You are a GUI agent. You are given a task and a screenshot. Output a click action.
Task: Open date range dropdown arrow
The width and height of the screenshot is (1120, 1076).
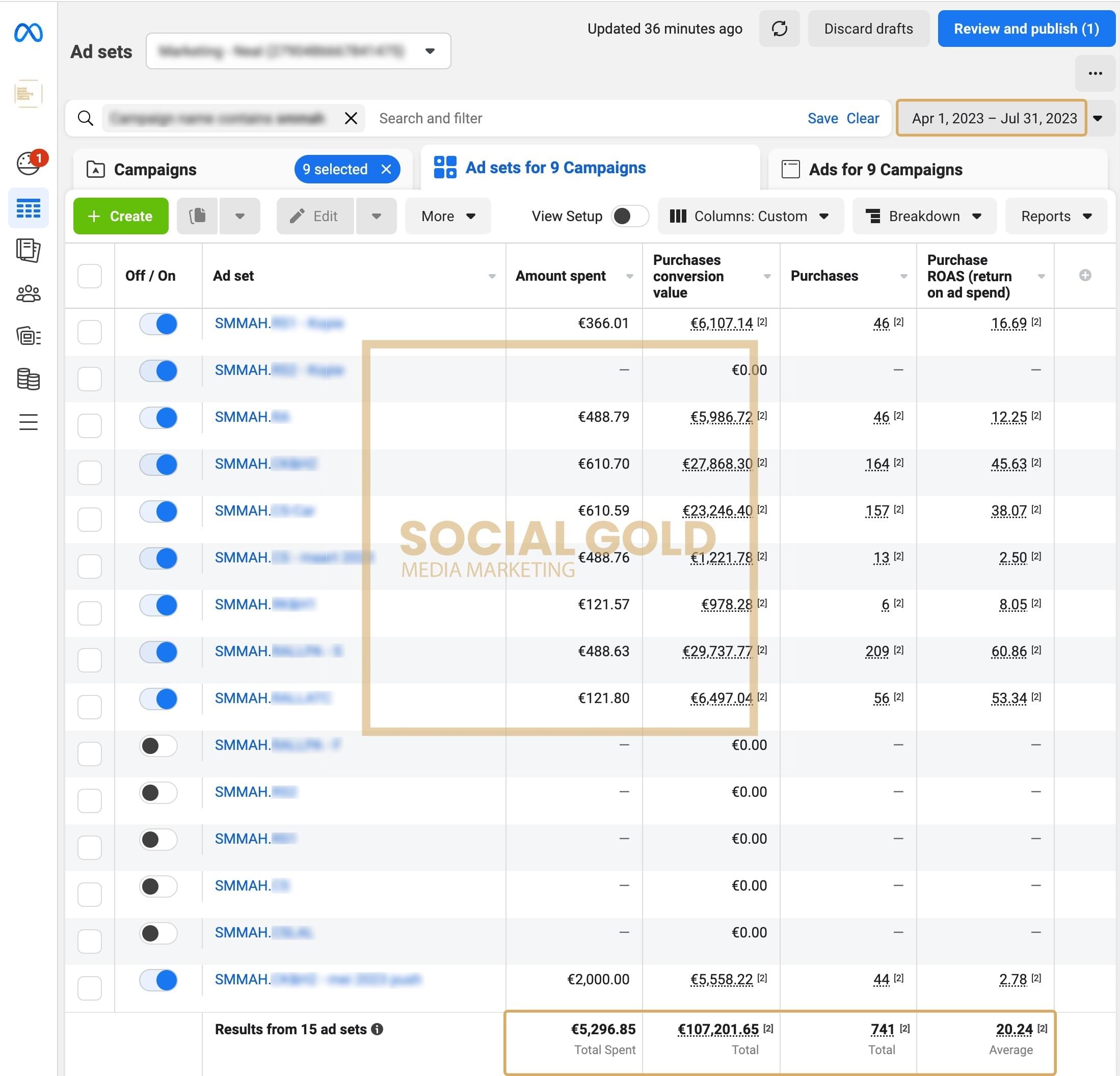tap(1098, 118)
